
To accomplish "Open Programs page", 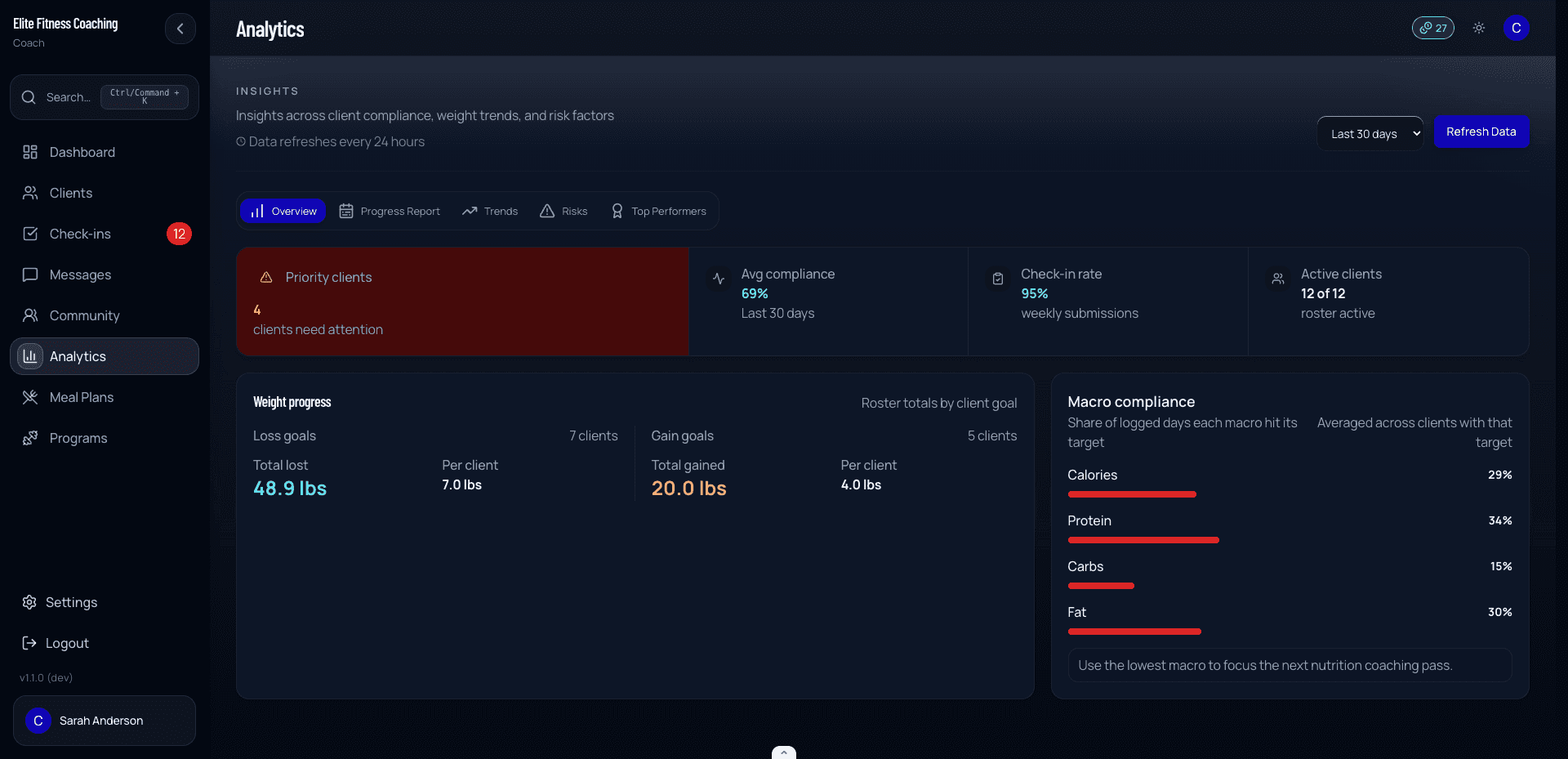I will tap(105, 438).
